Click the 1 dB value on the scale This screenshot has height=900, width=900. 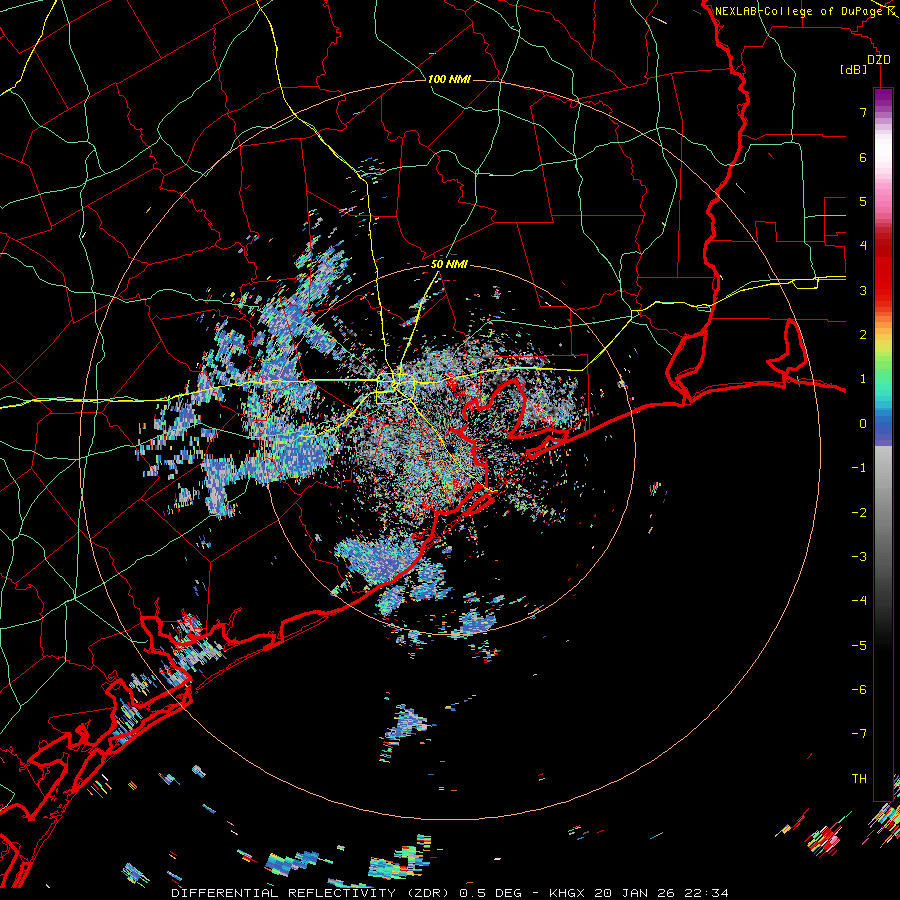pos(863,379)
